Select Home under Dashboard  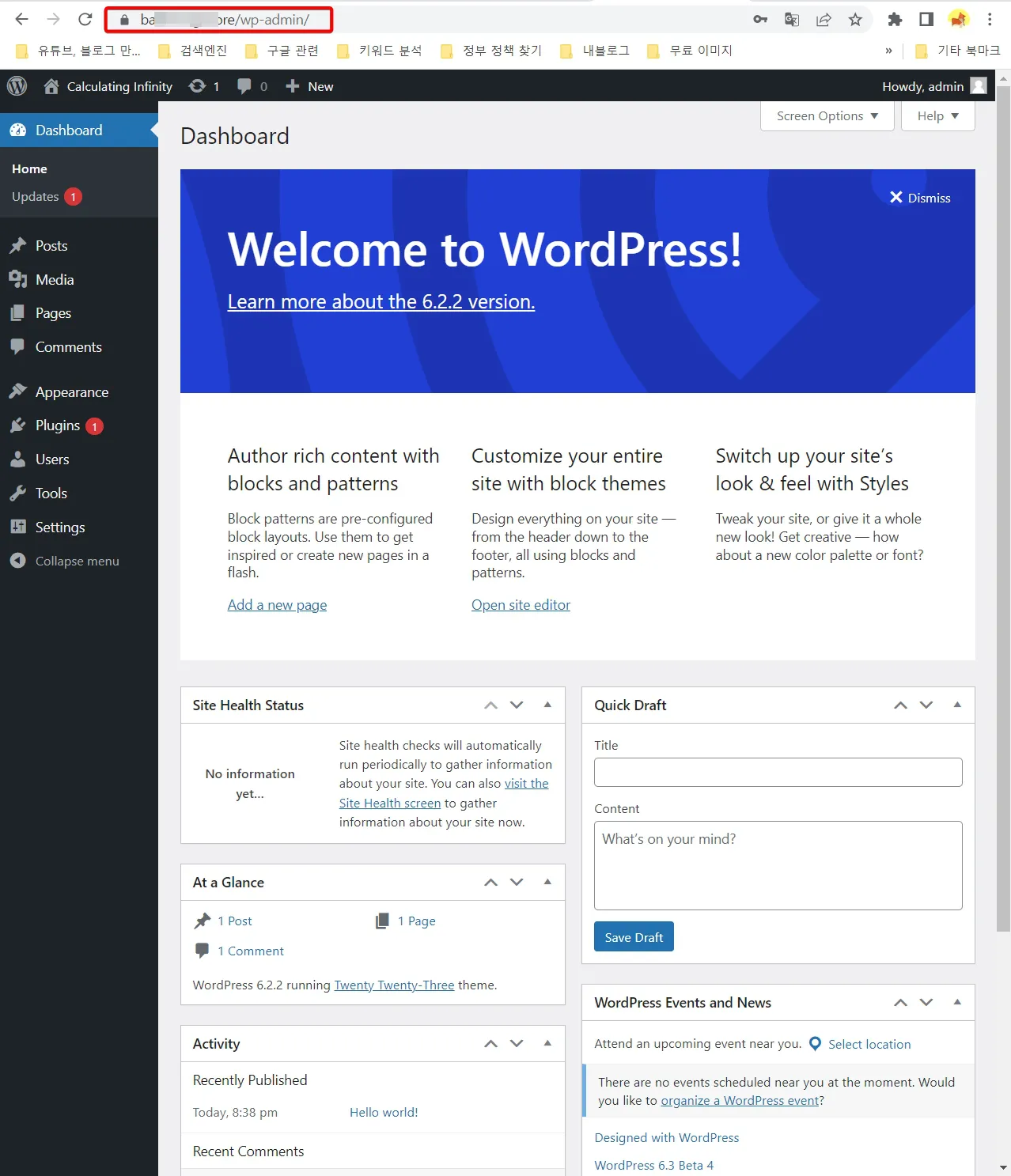(x=29, y=169)
